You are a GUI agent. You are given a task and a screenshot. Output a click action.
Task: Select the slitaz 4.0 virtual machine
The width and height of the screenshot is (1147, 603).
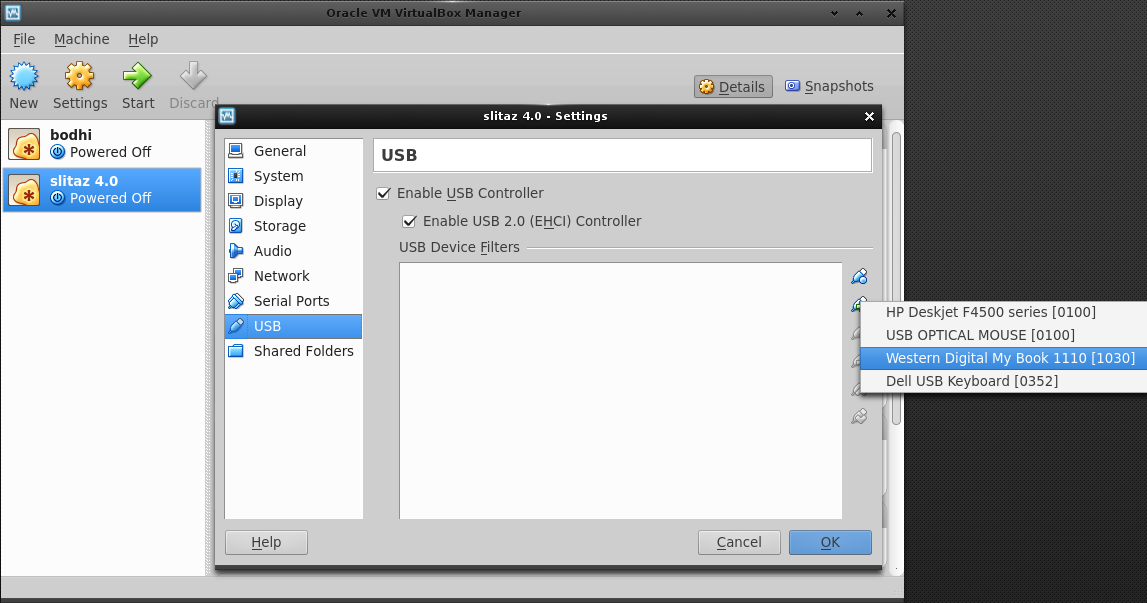pos(100,189)
